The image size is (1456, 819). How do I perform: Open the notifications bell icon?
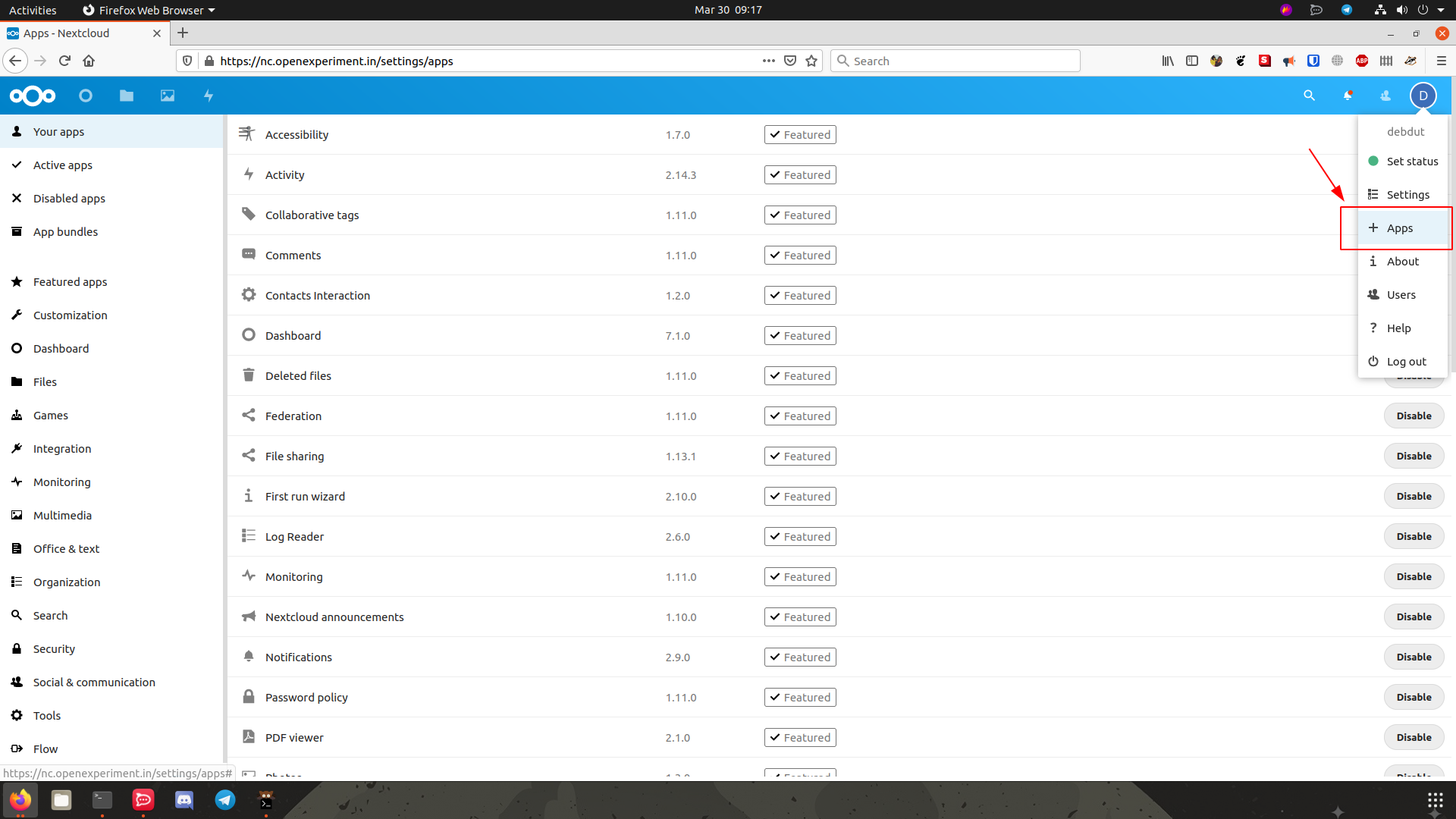coord(1348,96)
